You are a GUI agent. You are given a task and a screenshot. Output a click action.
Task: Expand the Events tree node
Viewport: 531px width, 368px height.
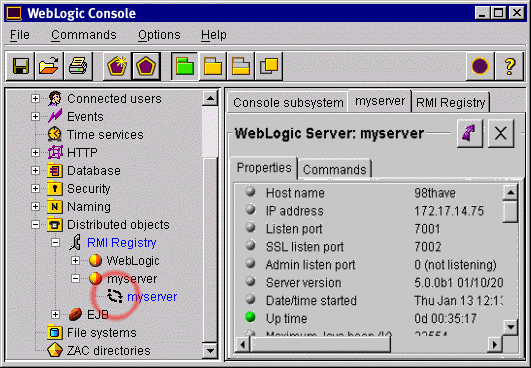pyautogui.click(x=35, y=116)
